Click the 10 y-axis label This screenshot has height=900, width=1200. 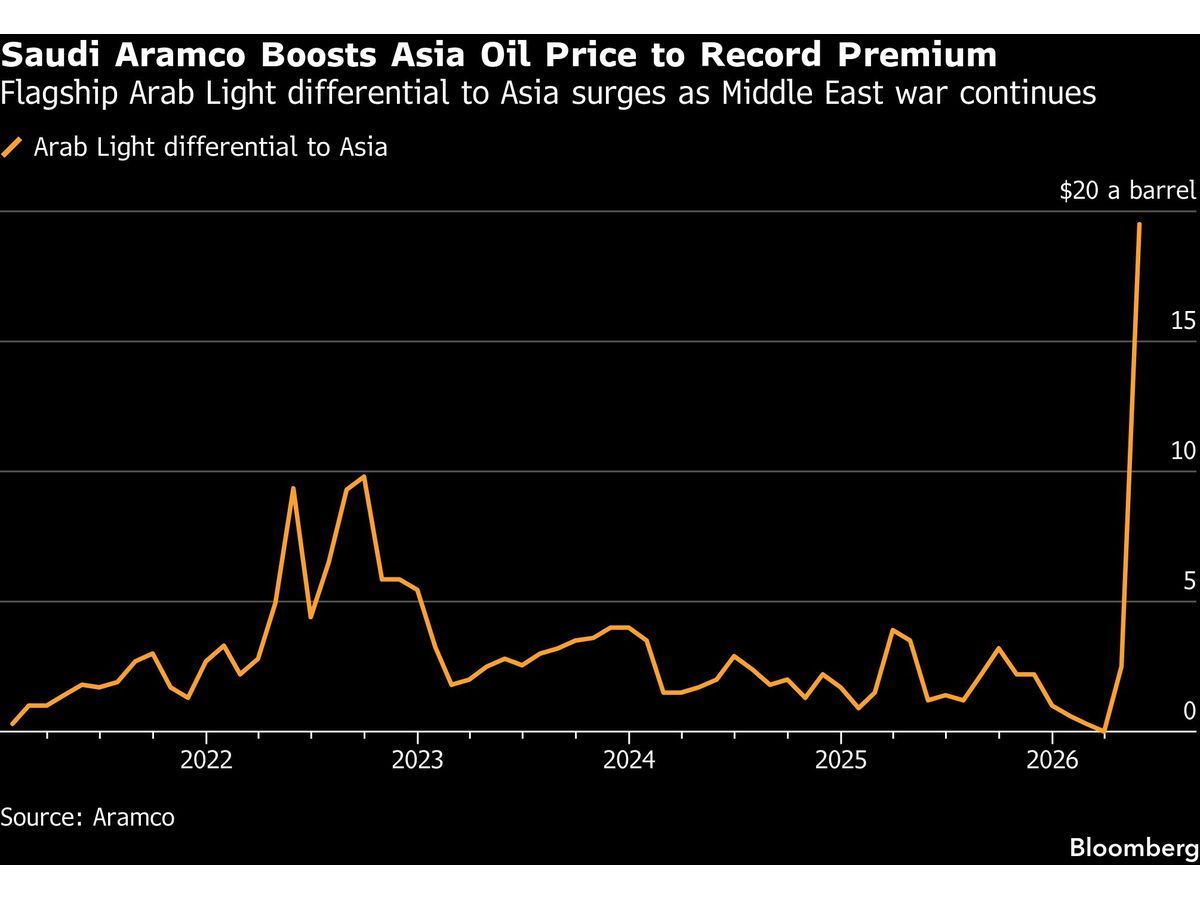pos(1183,451)
